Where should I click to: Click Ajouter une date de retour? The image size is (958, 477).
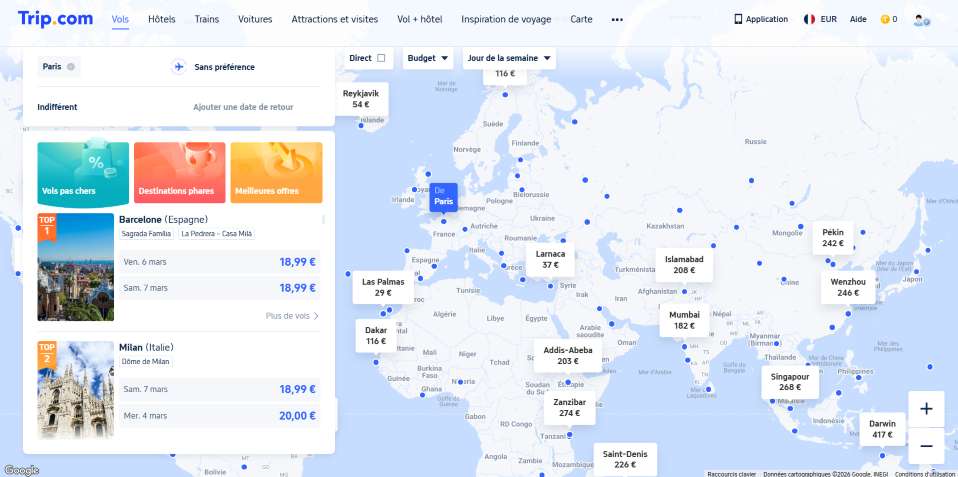click(x=243, y=107)
